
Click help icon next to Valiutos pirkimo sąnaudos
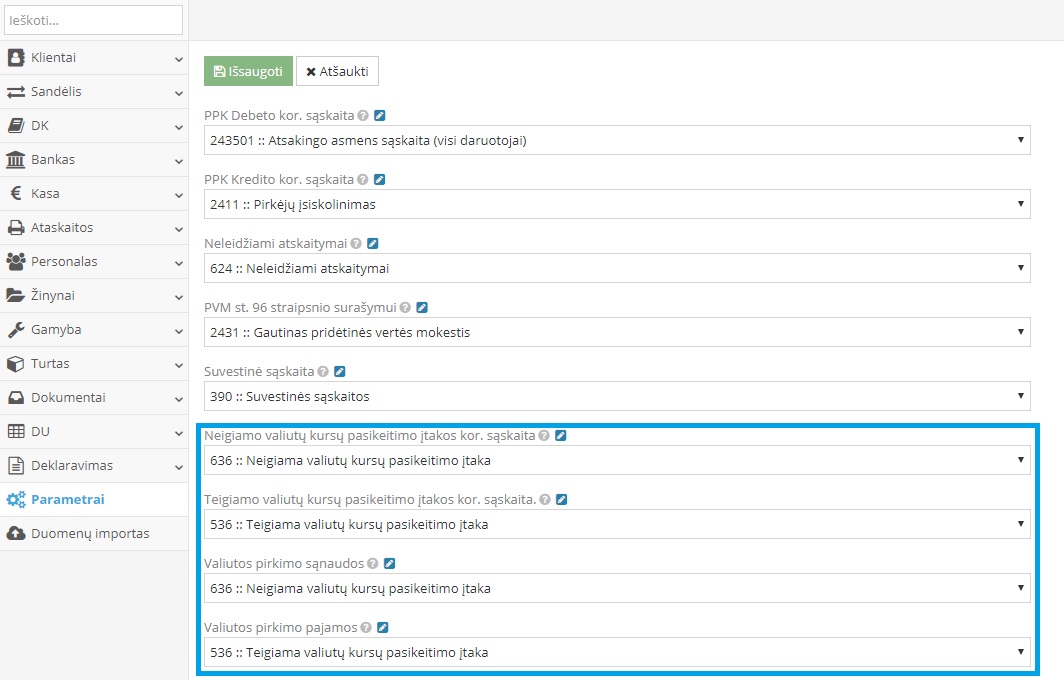click(372, 564)
